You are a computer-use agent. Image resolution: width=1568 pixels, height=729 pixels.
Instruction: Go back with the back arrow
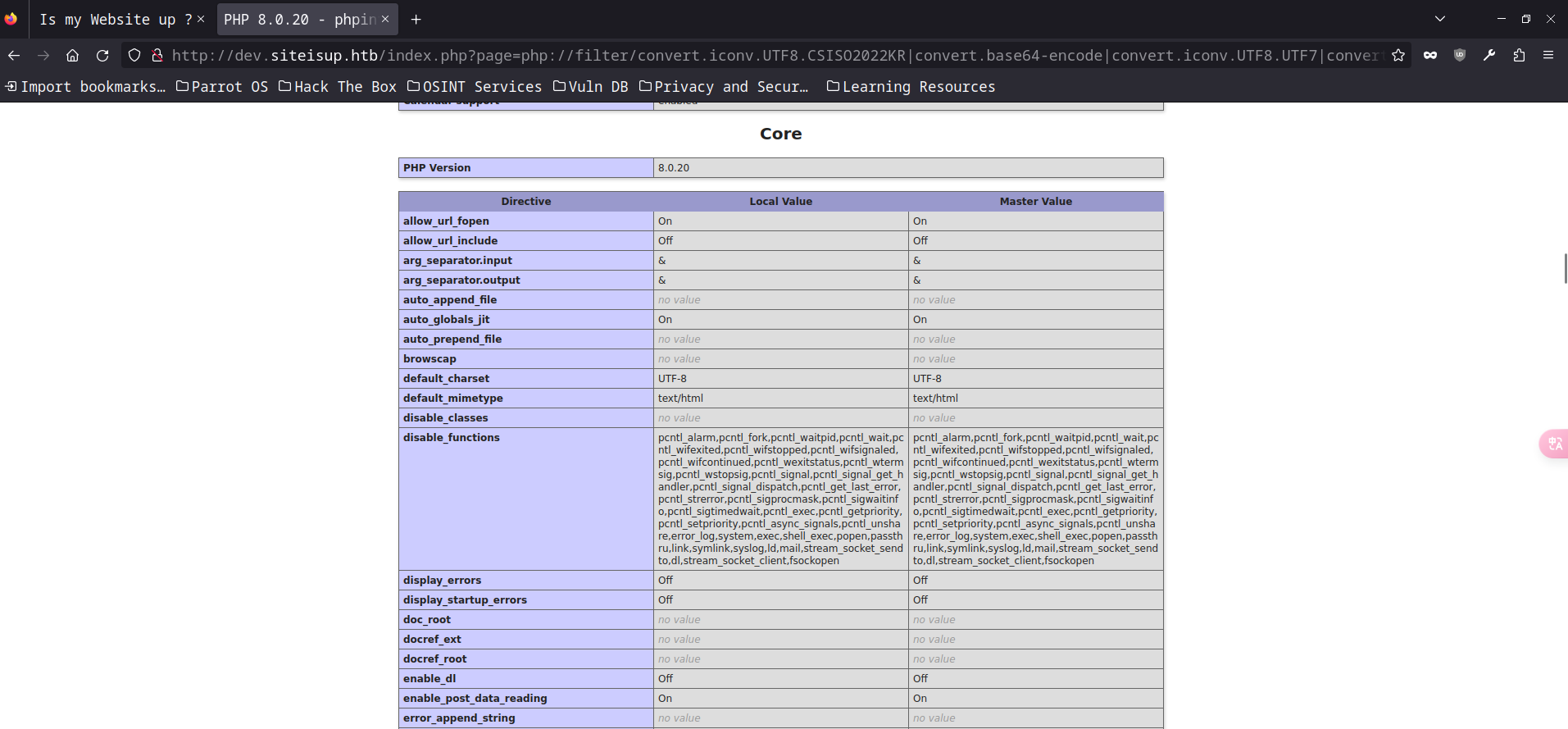14,55
